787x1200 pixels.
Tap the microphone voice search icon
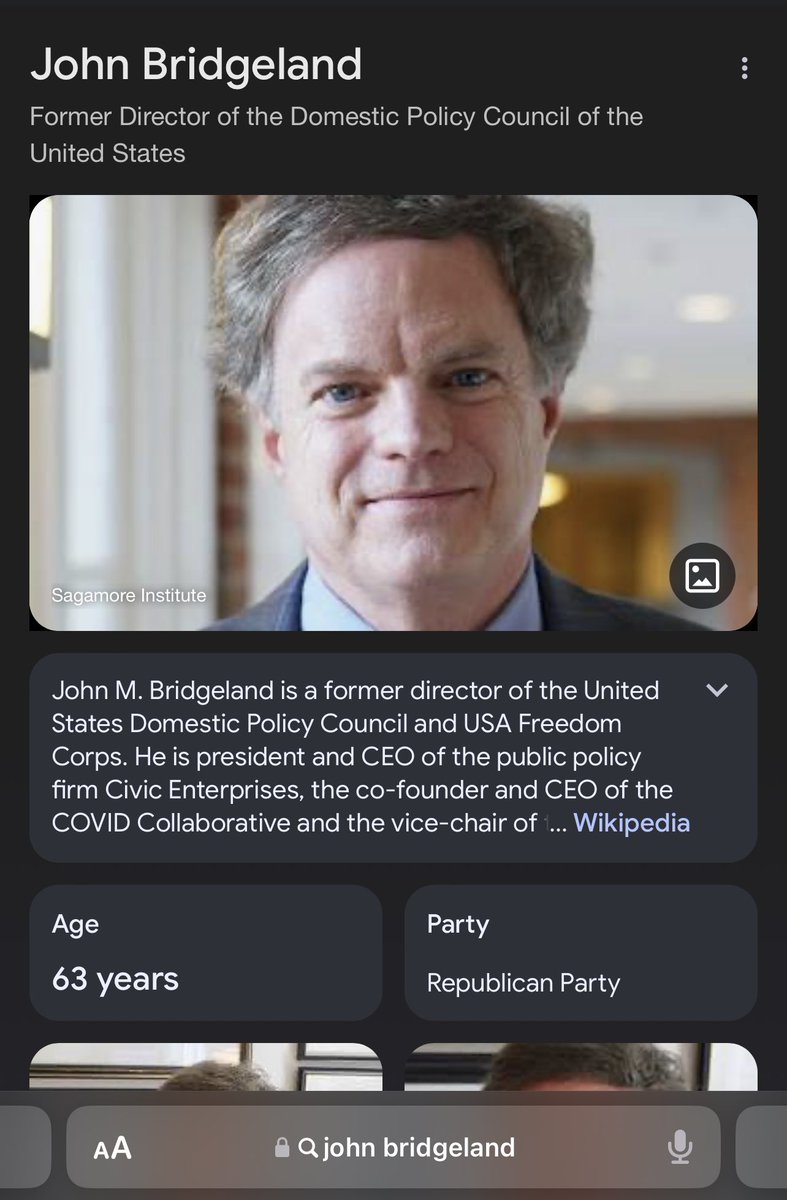click(680, 1147)
